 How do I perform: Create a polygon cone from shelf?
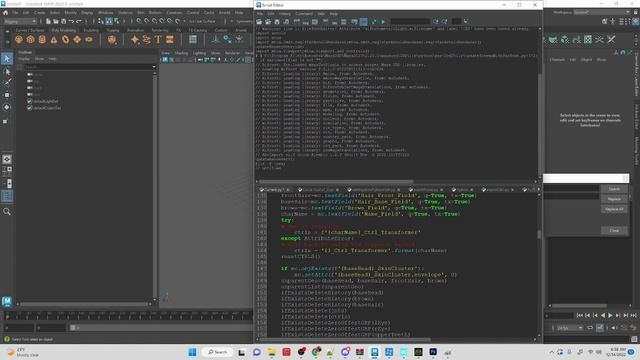coord(54,40)
